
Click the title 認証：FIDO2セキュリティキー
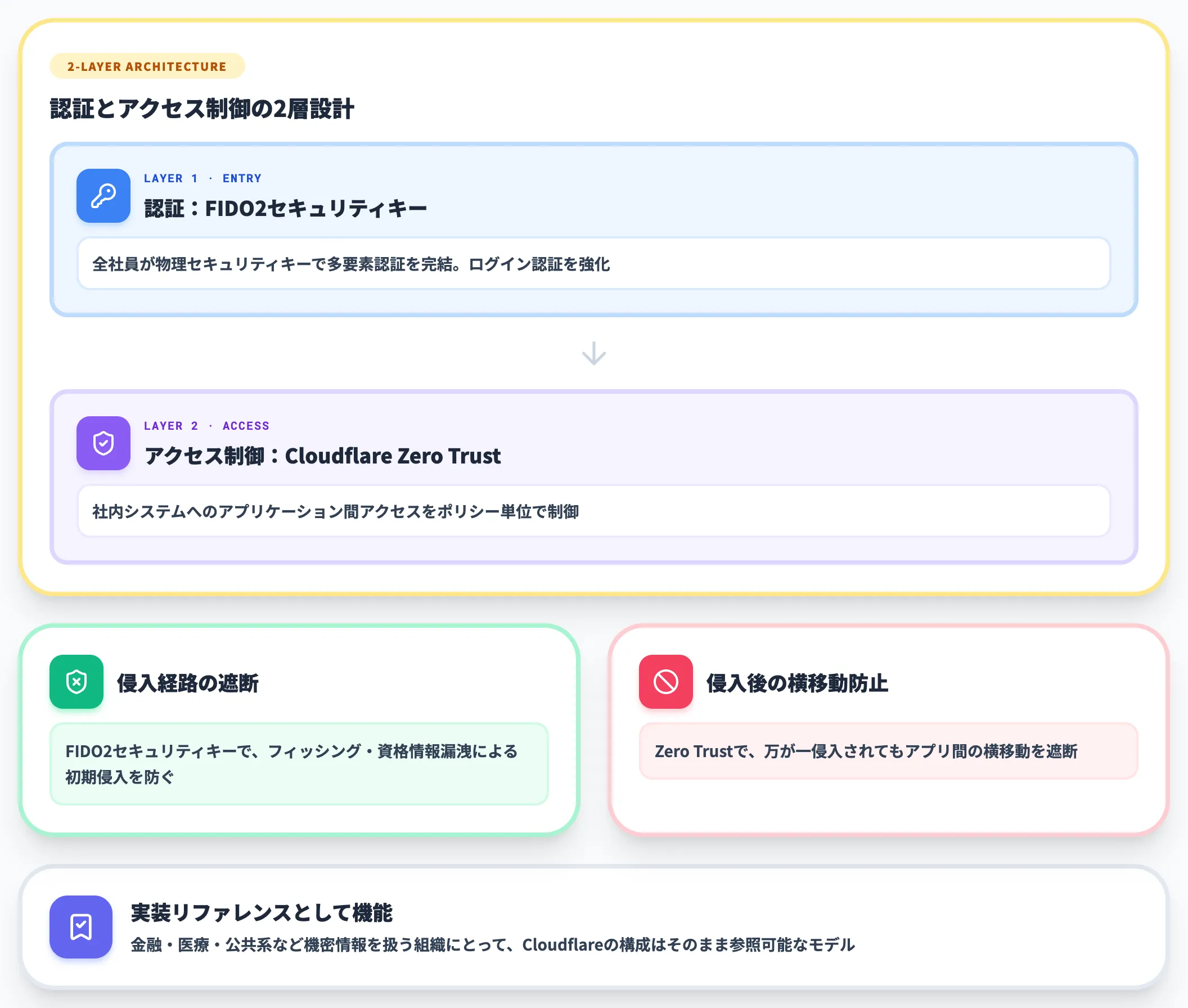[x=286, y=209]
